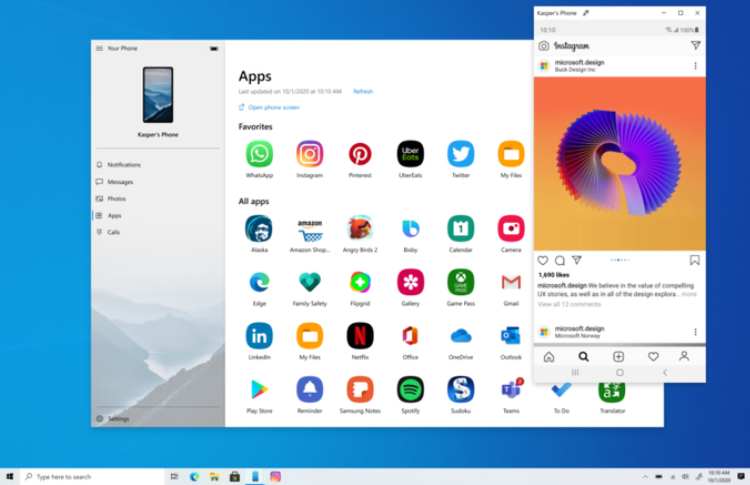Open the Pinterest app icon
The width and height of the screenshot is (750, 485).
click(360, 154)
